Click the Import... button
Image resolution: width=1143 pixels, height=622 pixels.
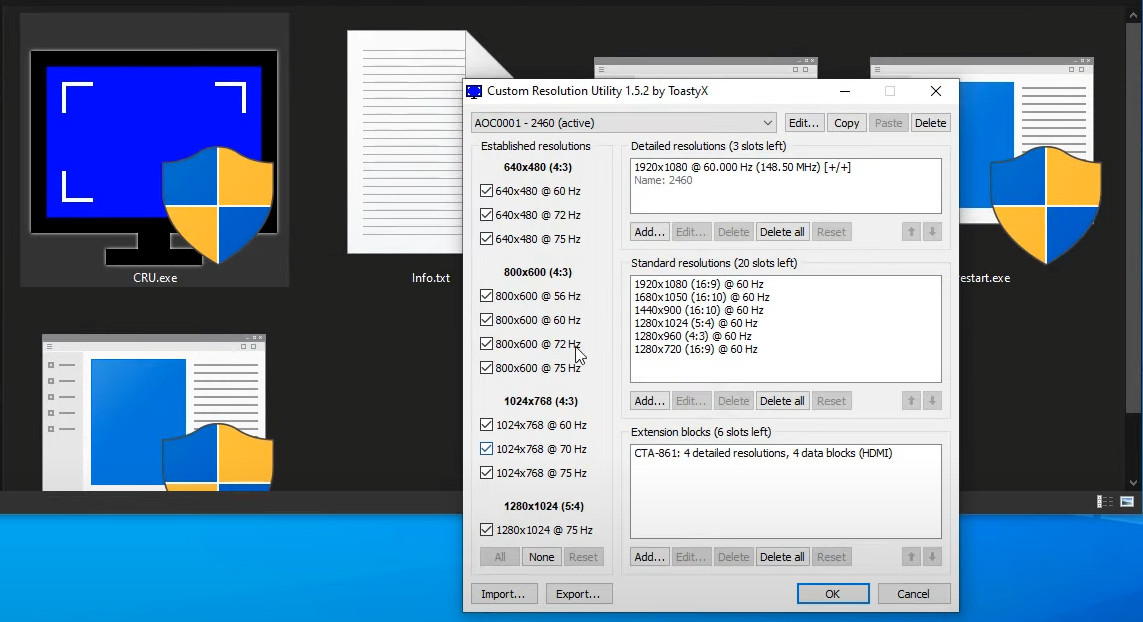[504, 594]
